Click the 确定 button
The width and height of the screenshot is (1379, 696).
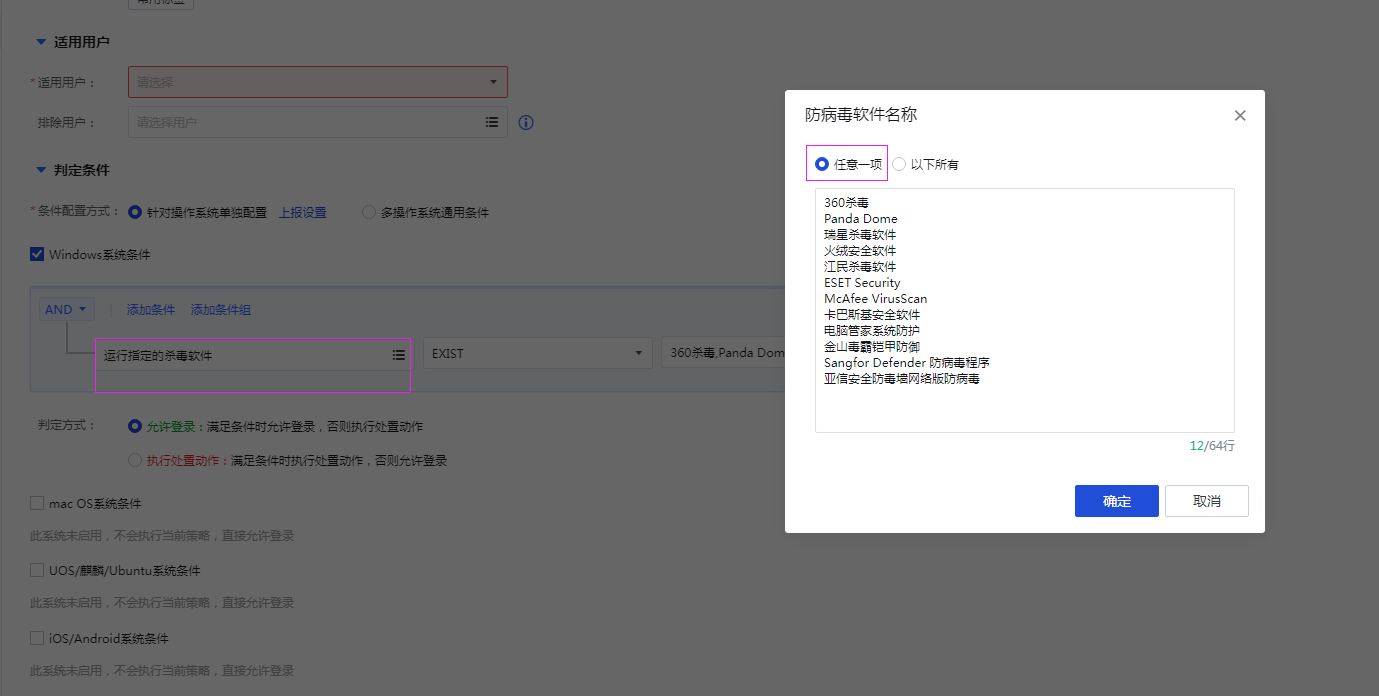pyautogui.click(x=1116, y=501)
